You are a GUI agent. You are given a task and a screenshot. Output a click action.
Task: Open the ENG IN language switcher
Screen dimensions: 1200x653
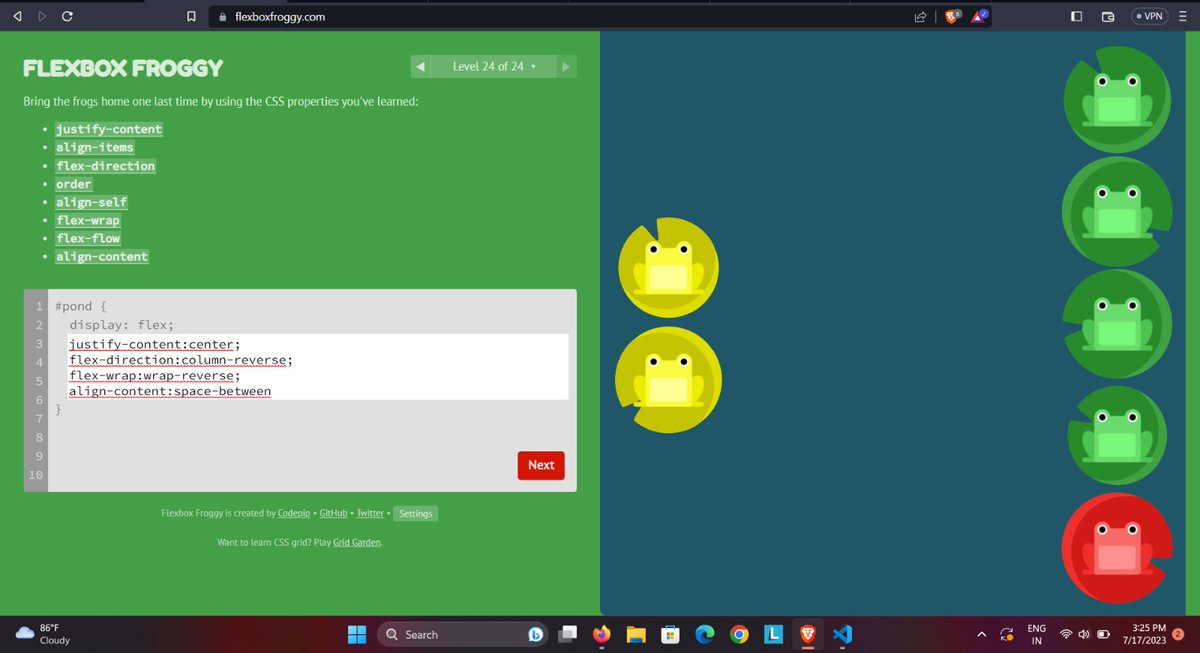point(1036,634)
